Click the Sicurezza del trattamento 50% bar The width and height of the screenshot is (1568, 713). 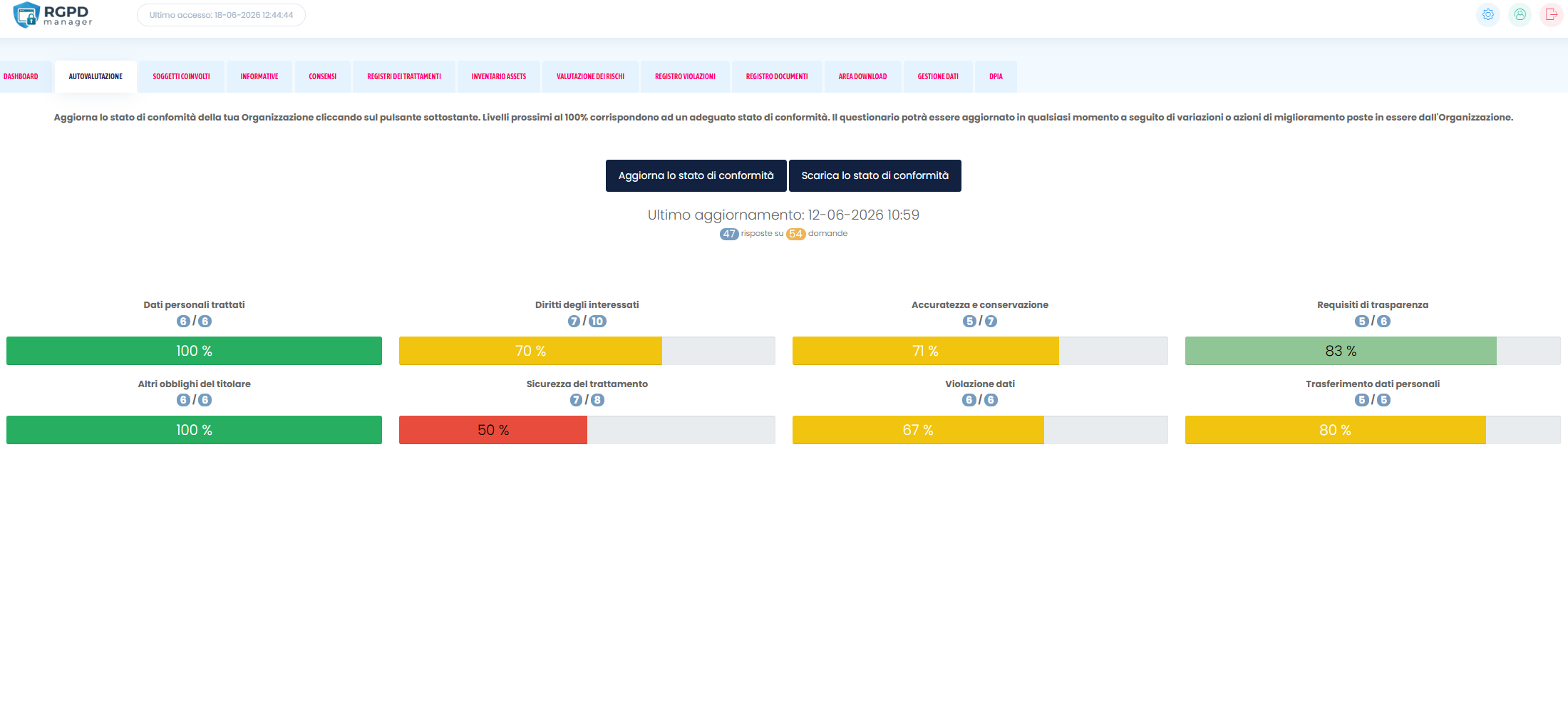click(x=587, y=430)
